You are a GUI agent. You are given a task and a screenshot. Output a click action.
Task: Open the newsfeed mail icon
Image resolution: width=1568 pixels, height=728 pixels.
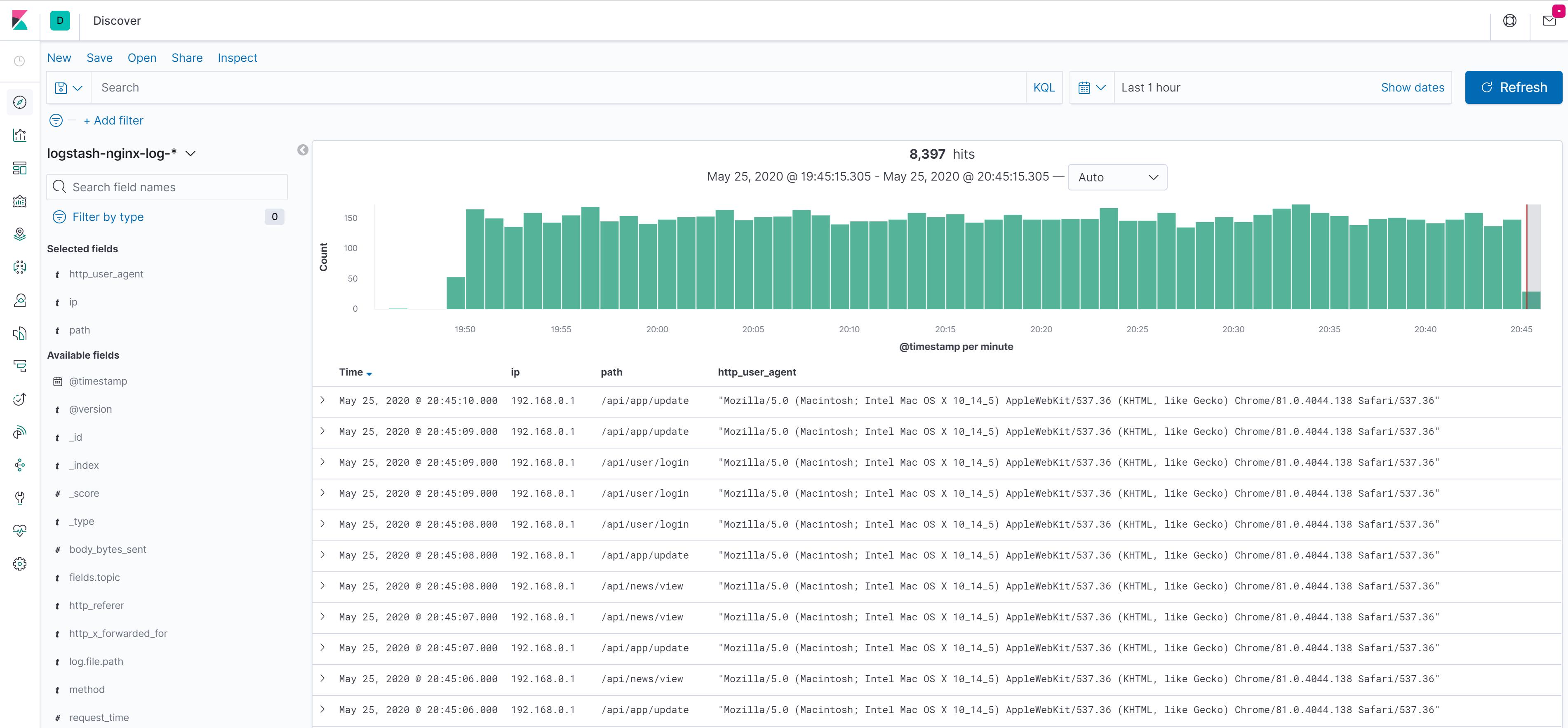click(1549, 21)
